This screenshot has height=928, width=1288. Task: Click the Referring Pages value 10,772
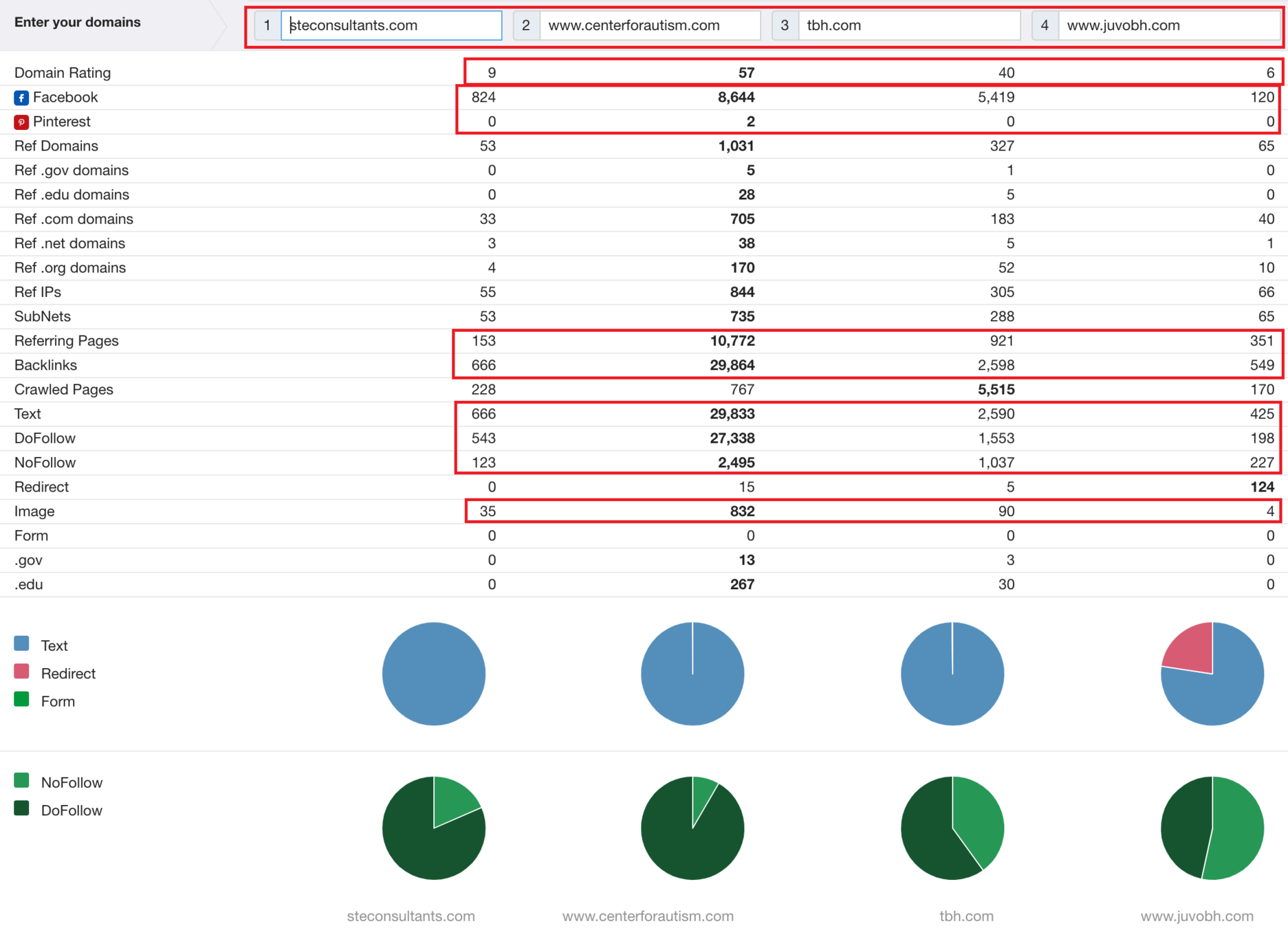(732, 341)
